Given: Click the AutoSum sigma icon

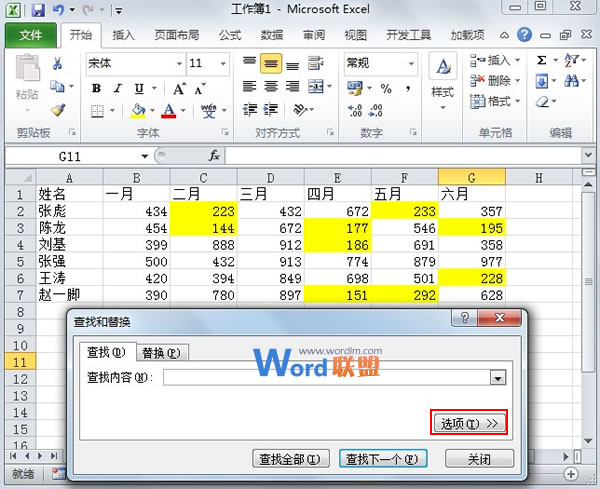Looking at the screenshot, I should pos(543,60).
